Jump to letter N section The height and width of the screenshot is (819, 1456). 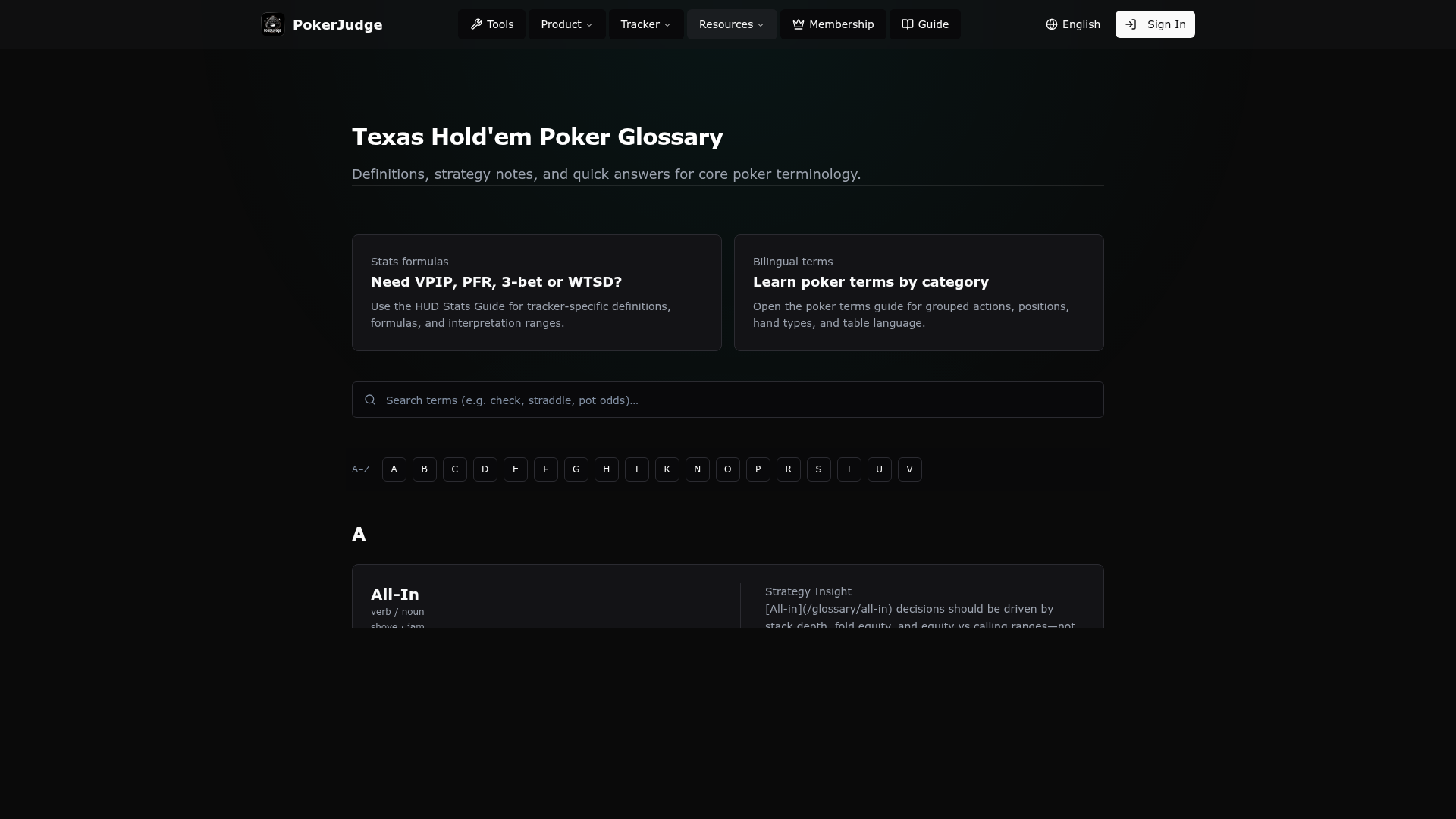tap(698, 469)
